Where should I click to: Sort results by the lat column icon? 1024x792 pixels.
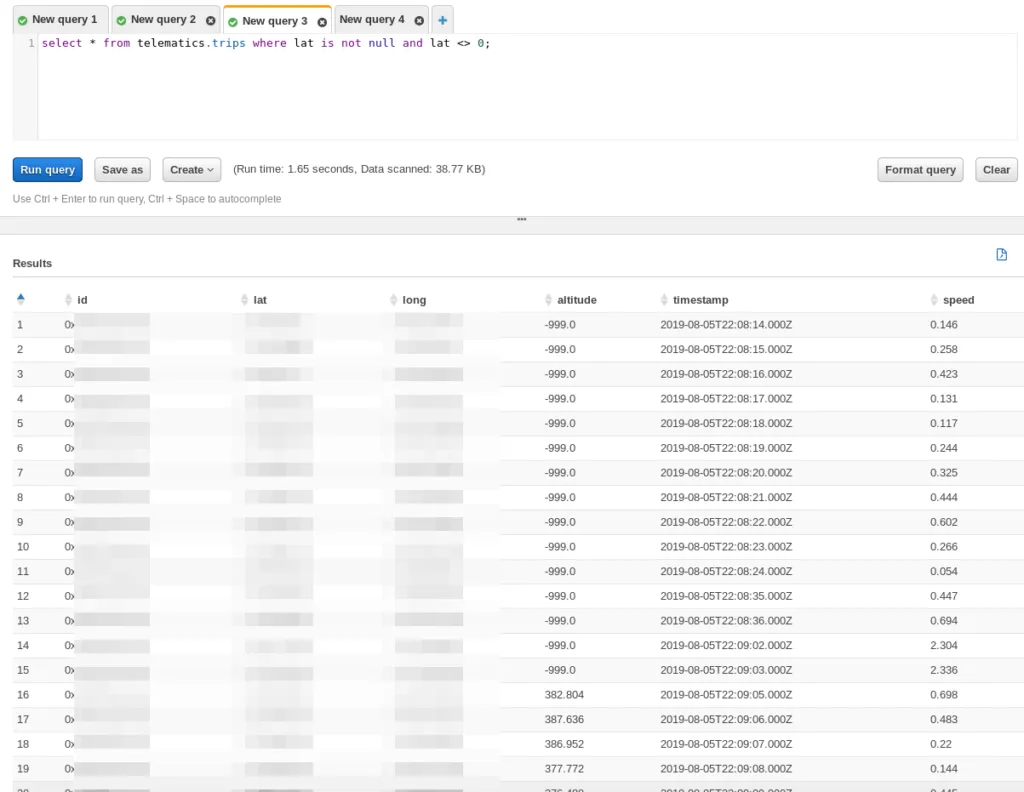click(x=246, y=300)
